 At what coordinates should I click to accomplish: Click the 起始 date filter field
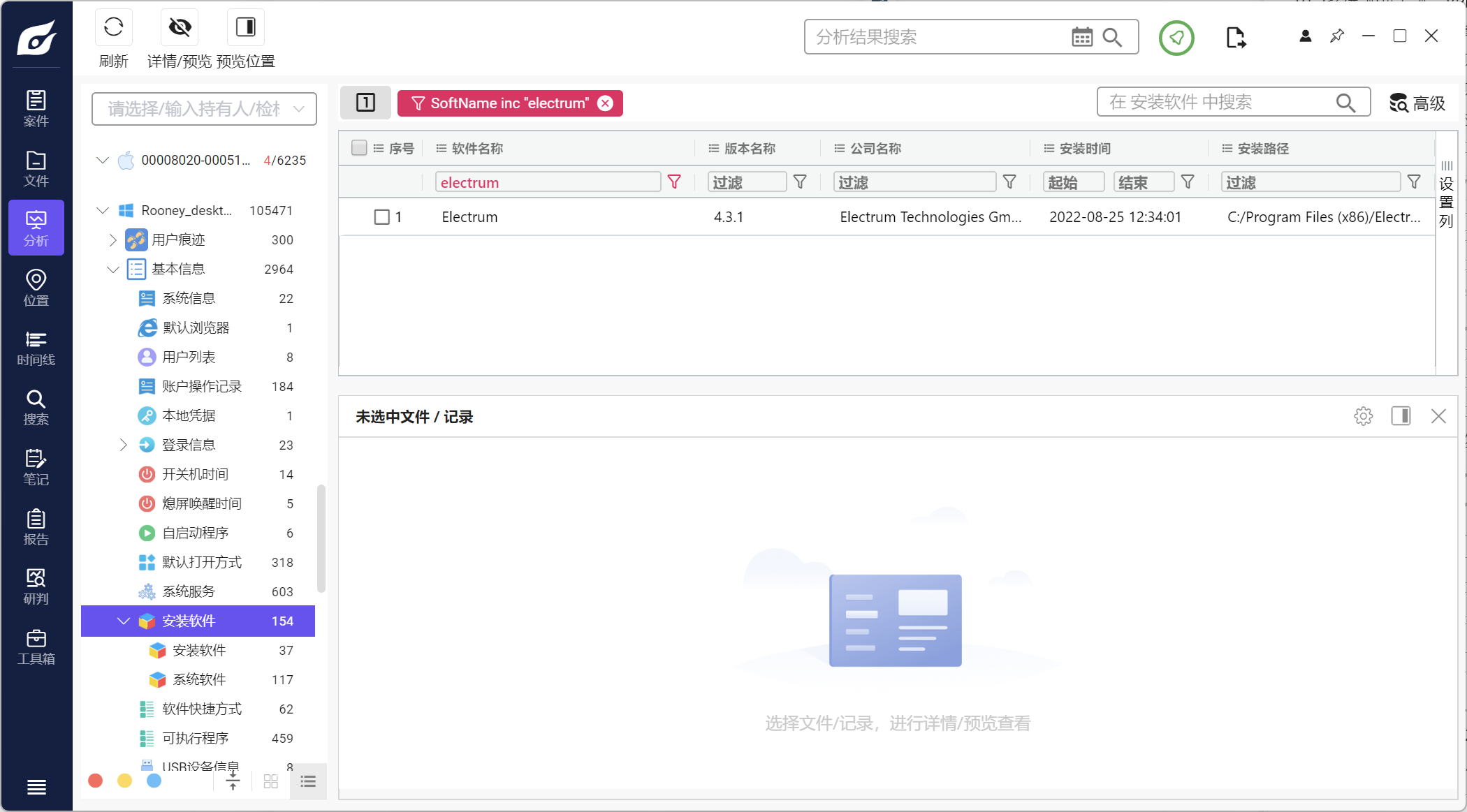[1074, 182]
